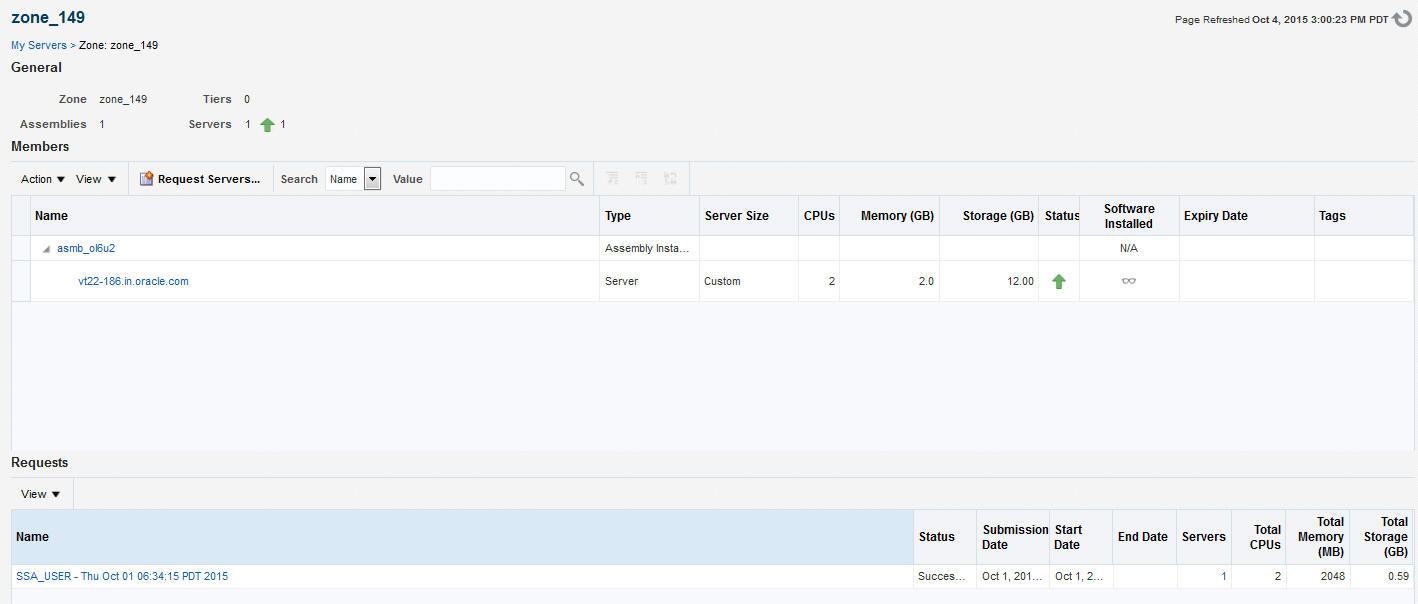The height and width of the screenshot is (604, 1418).
Task: Go to My Servers breadcrumb link
Action: (x=39, y=45)
